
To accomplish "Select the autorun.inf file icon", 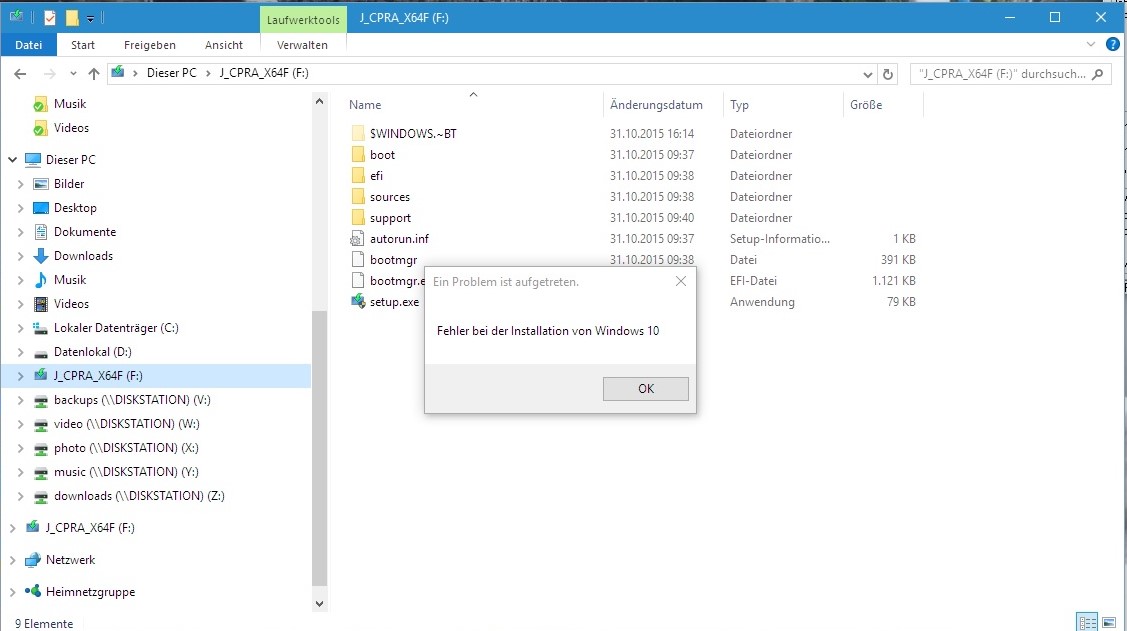I will point(358,239).
